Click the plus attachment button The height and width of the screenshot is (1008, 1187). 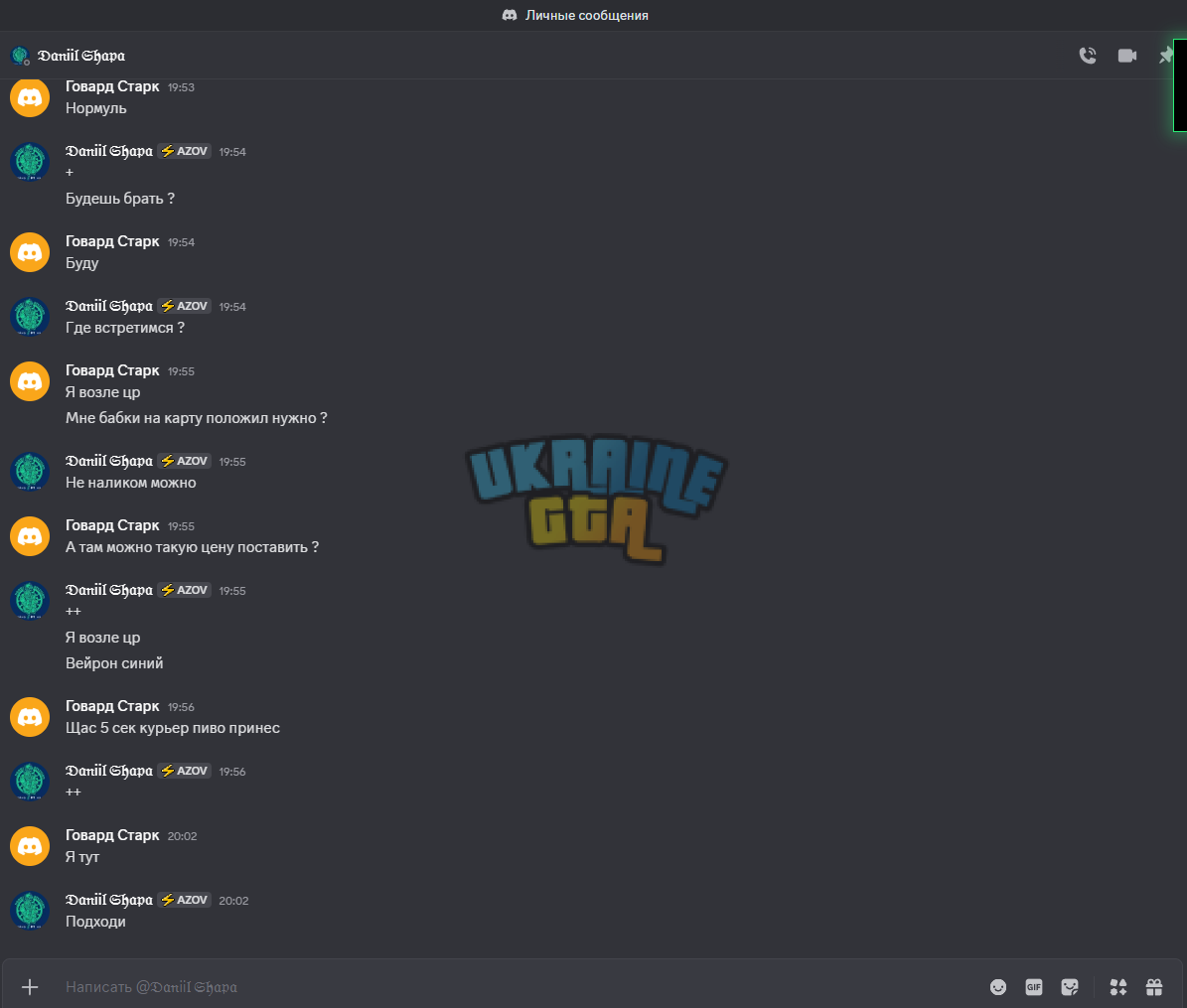pyautogui.click(x=30, y=987)
